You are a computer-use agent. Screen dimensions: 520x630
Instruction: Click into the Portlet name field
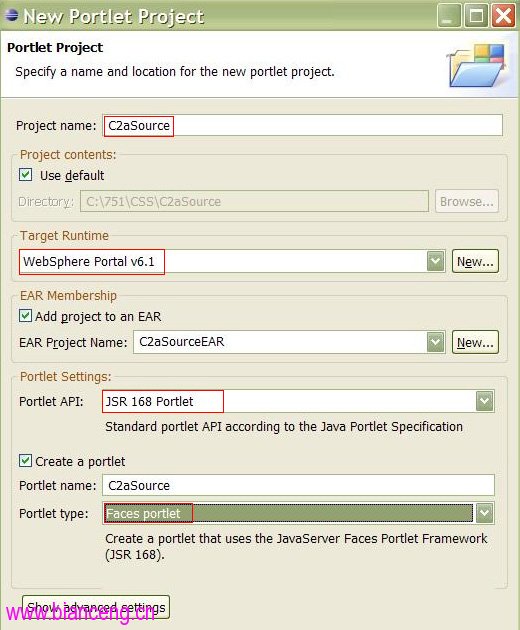[298, 485]
